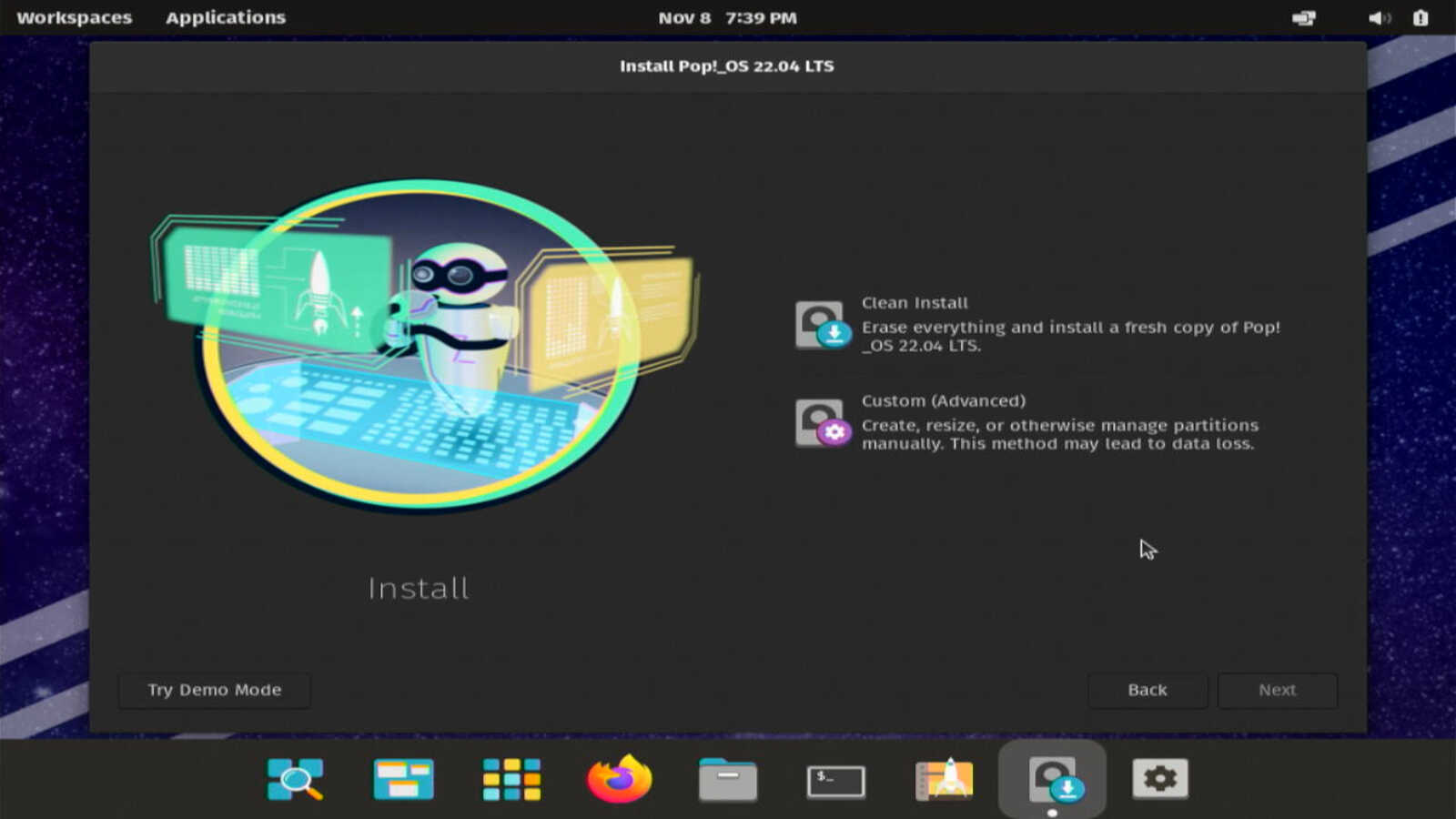Open the Workspaces menu in top bar
This screenshot has width=1456, height=819.
click(75, 17)
